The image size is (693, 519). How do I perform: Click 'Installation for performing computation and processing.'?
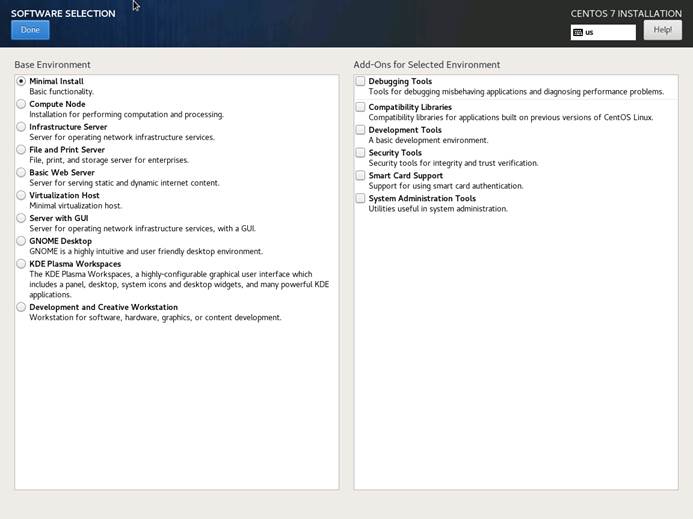(126, 114)
